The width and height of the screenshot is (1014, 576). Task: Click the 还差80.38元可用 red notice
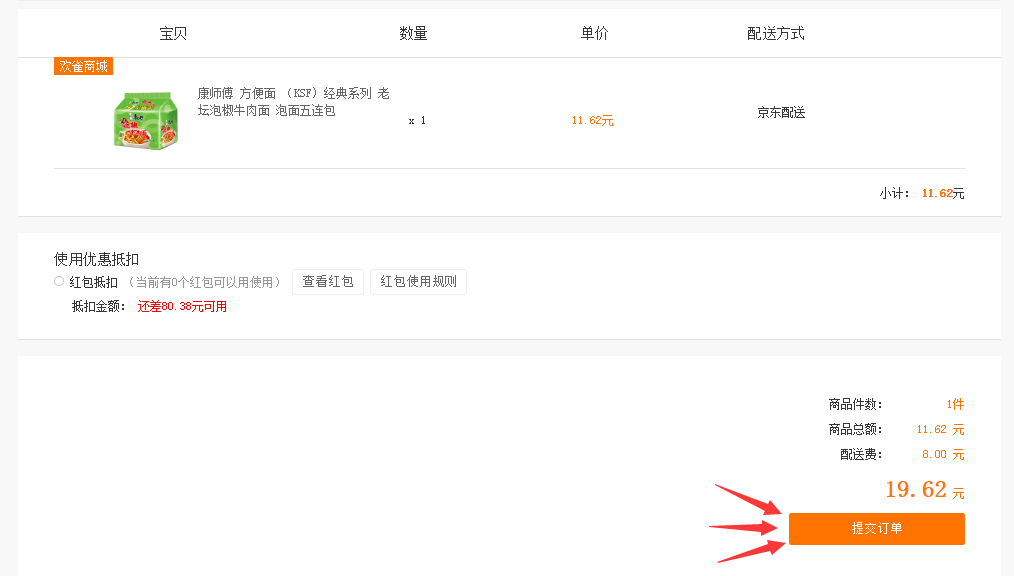click(x=182, y=306)
